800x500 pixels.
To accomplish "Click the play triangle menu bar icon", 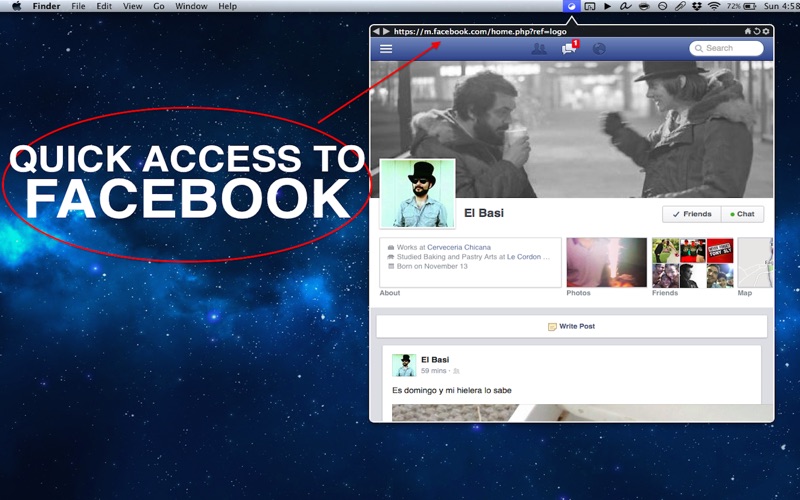I will pyautogui.click(x=607, y=6).
